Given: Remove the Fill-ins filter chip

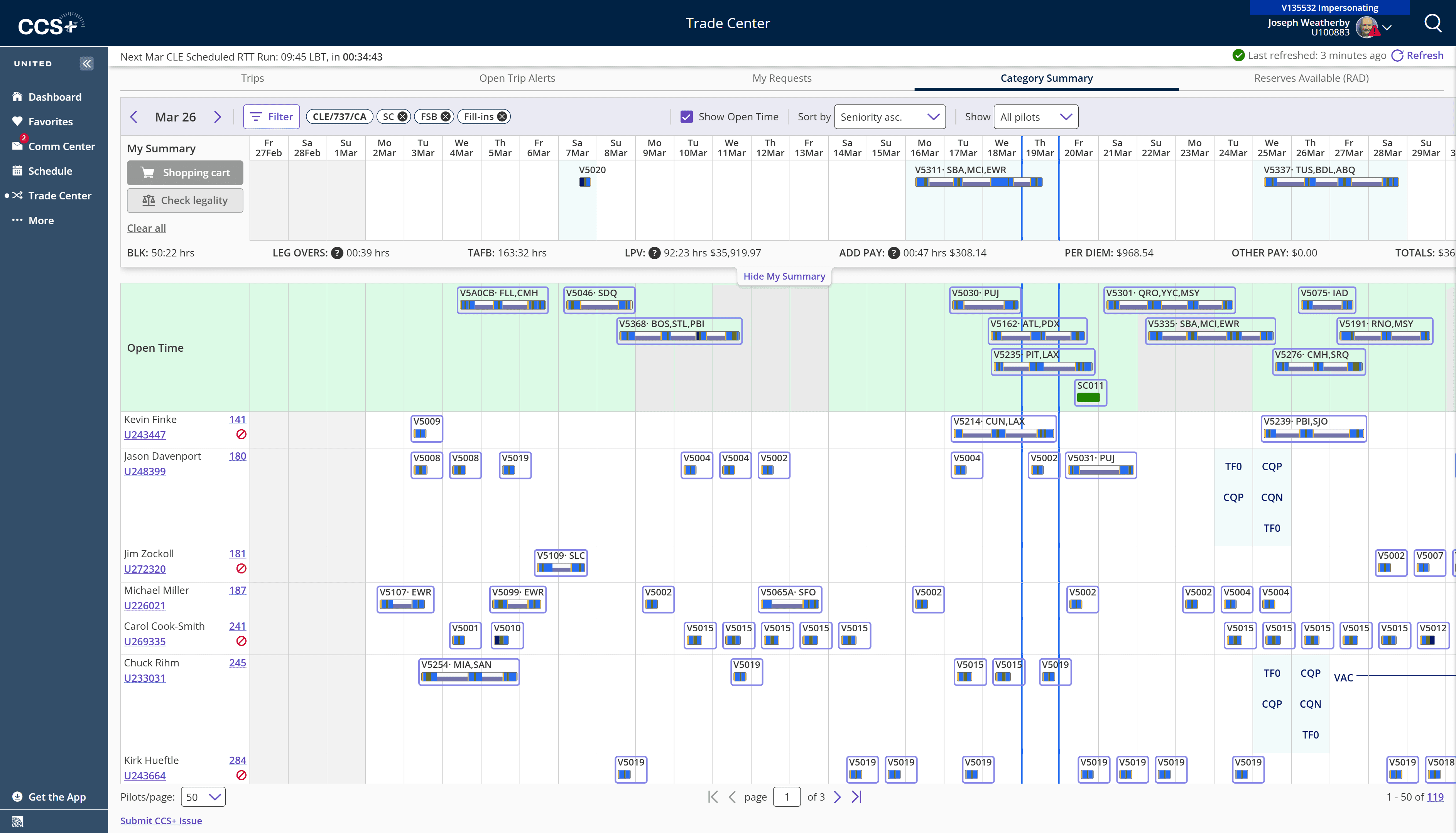Looking at the screenshot, I should [502, 116].
